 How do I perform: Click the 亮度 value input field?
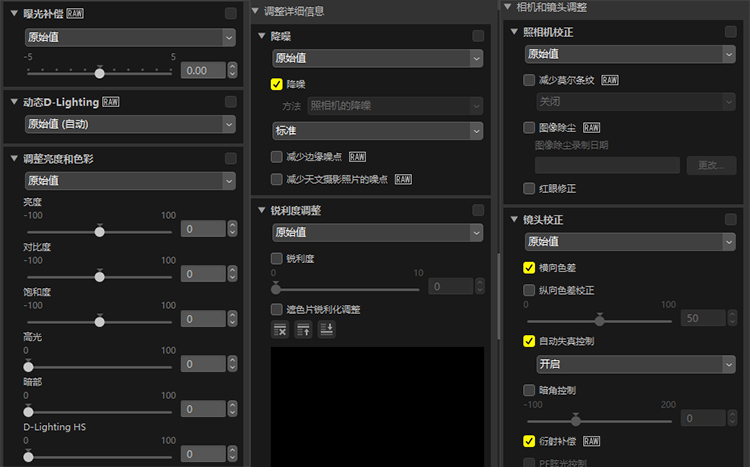click(x=203, y=229)
